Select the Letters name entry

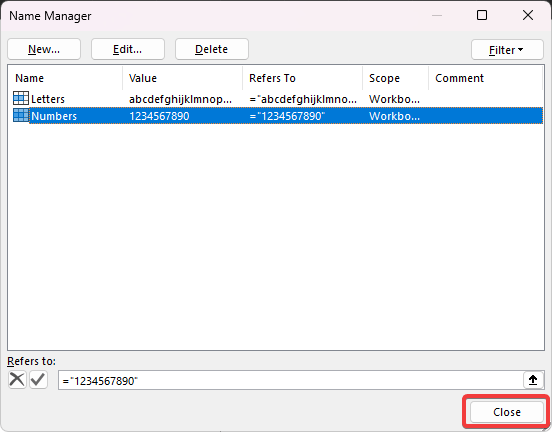point(48,99)
